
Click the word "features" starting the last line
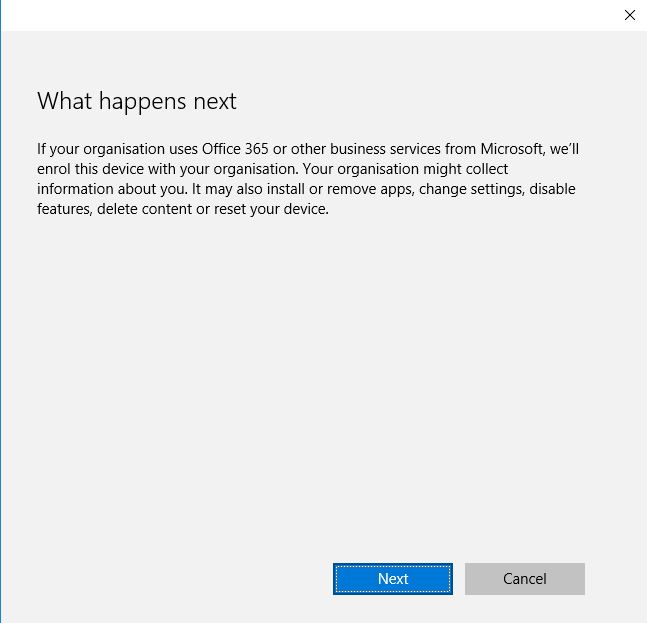[x=65, y=209]
